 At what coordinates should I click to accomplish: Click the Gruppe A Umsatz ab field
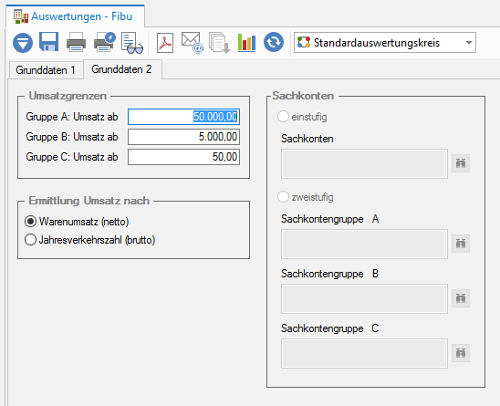point(184,117)
